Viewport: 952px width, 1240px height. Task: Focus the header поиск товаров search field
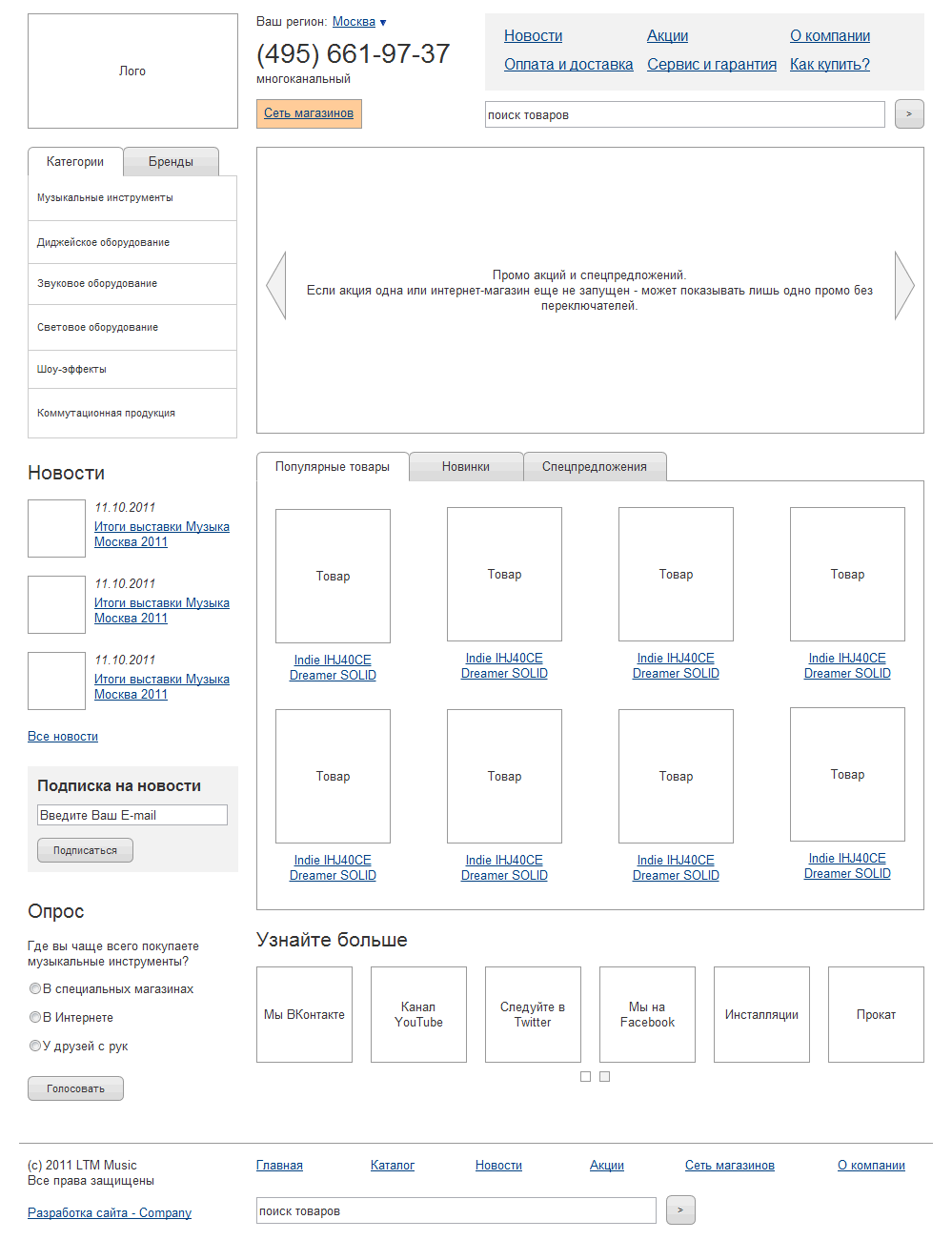685,114
